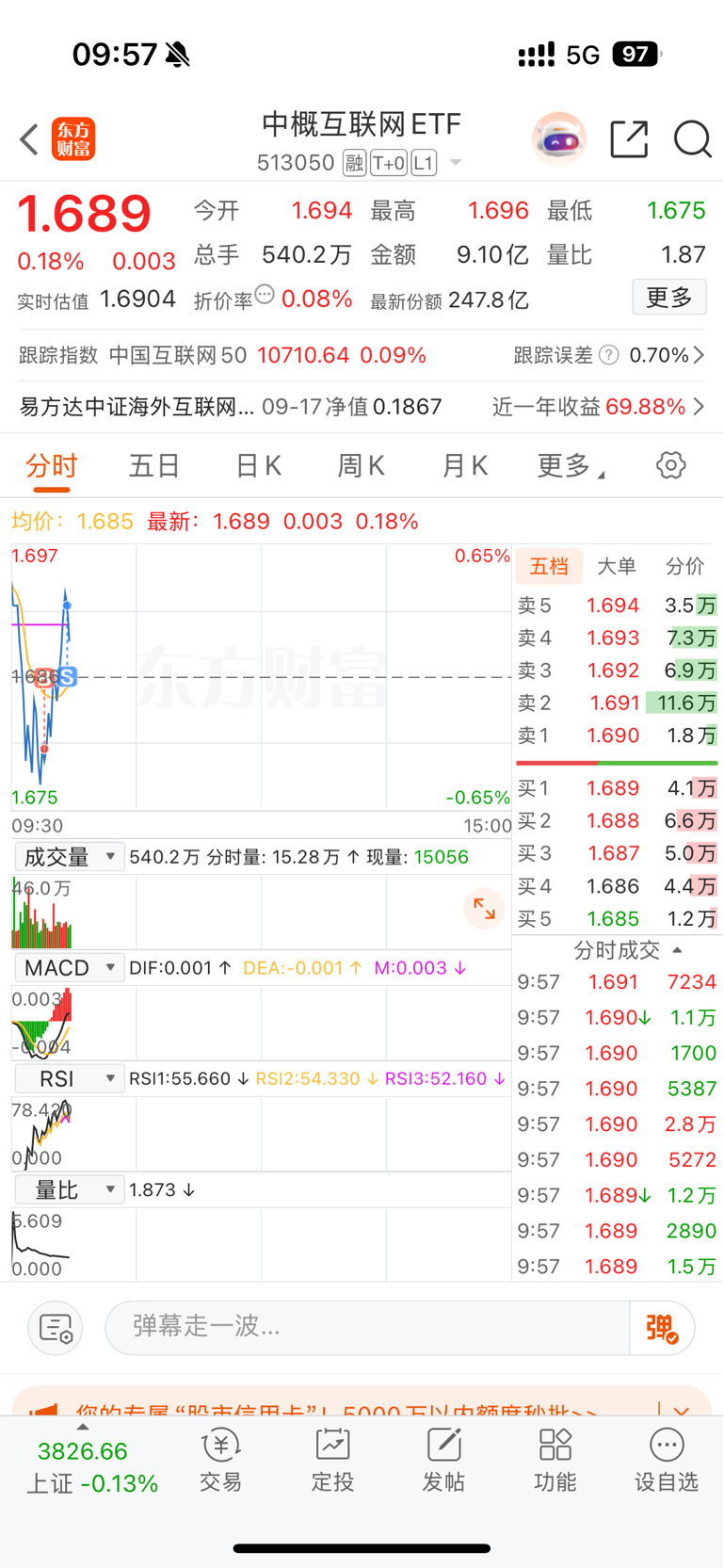The height and width of the screenshot is (1568, 724).
Task: Expand stock code dropdown triangle
Action: pyautogui.click(x=456, y=163)
